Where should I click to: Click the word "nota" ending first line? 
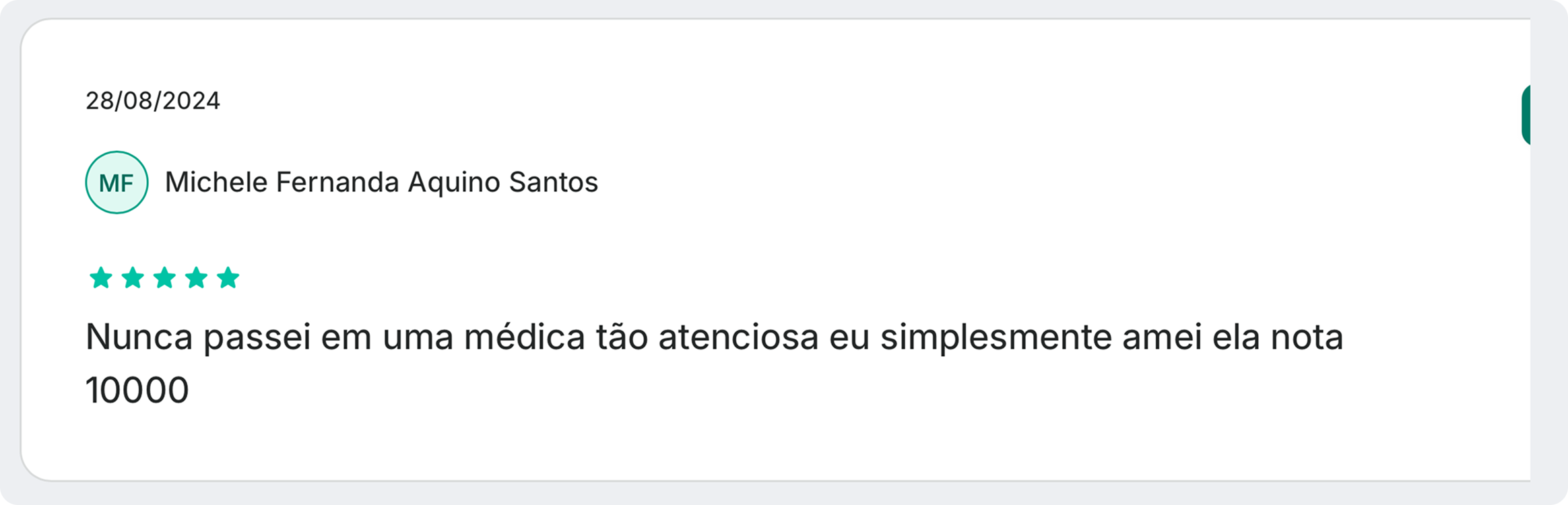1307,337
